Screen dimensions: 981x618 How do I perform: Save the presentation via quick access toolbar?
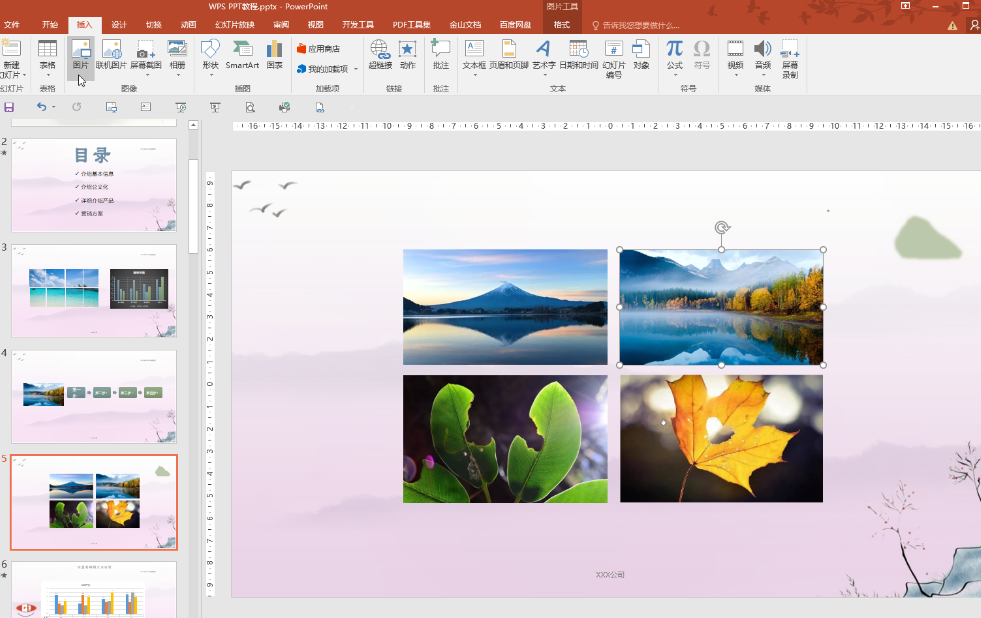click(9, 107)
